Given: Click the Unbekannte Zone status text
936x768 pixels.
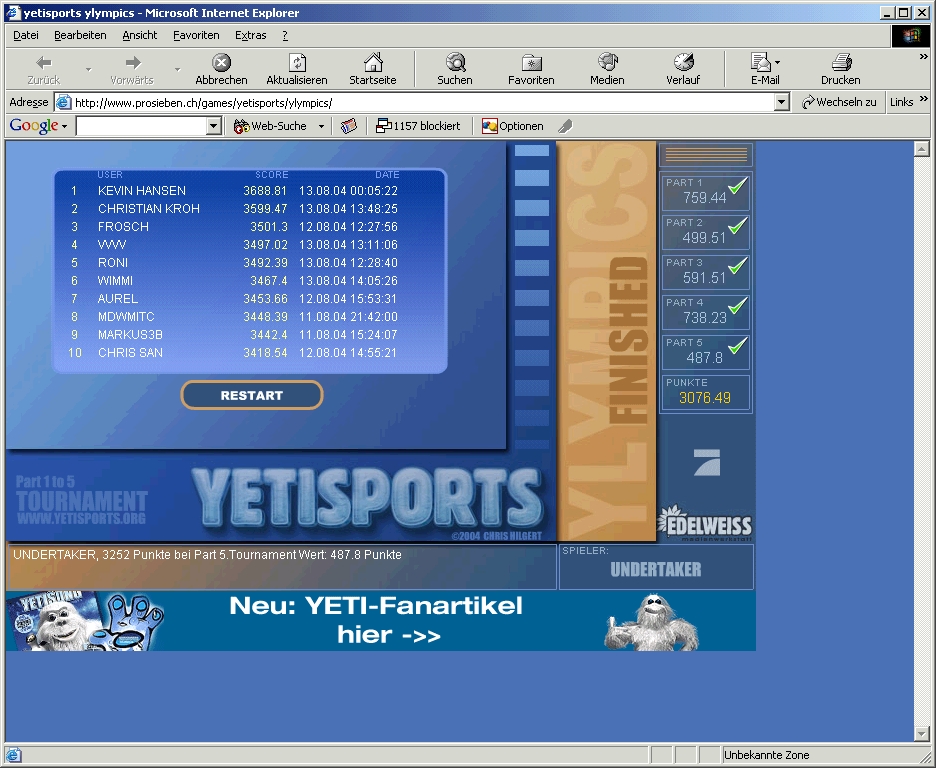Looking at the screenshot, I should click(766, 755).
